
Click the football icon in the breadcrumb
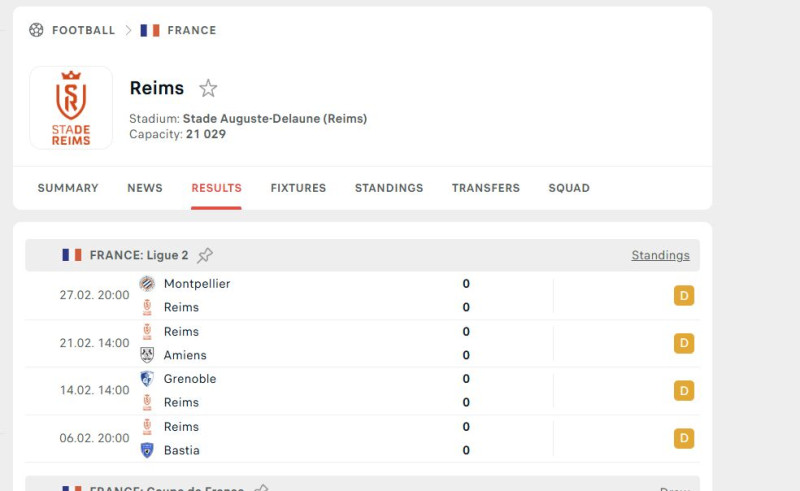pyautogui.click(x=36, y=30)
